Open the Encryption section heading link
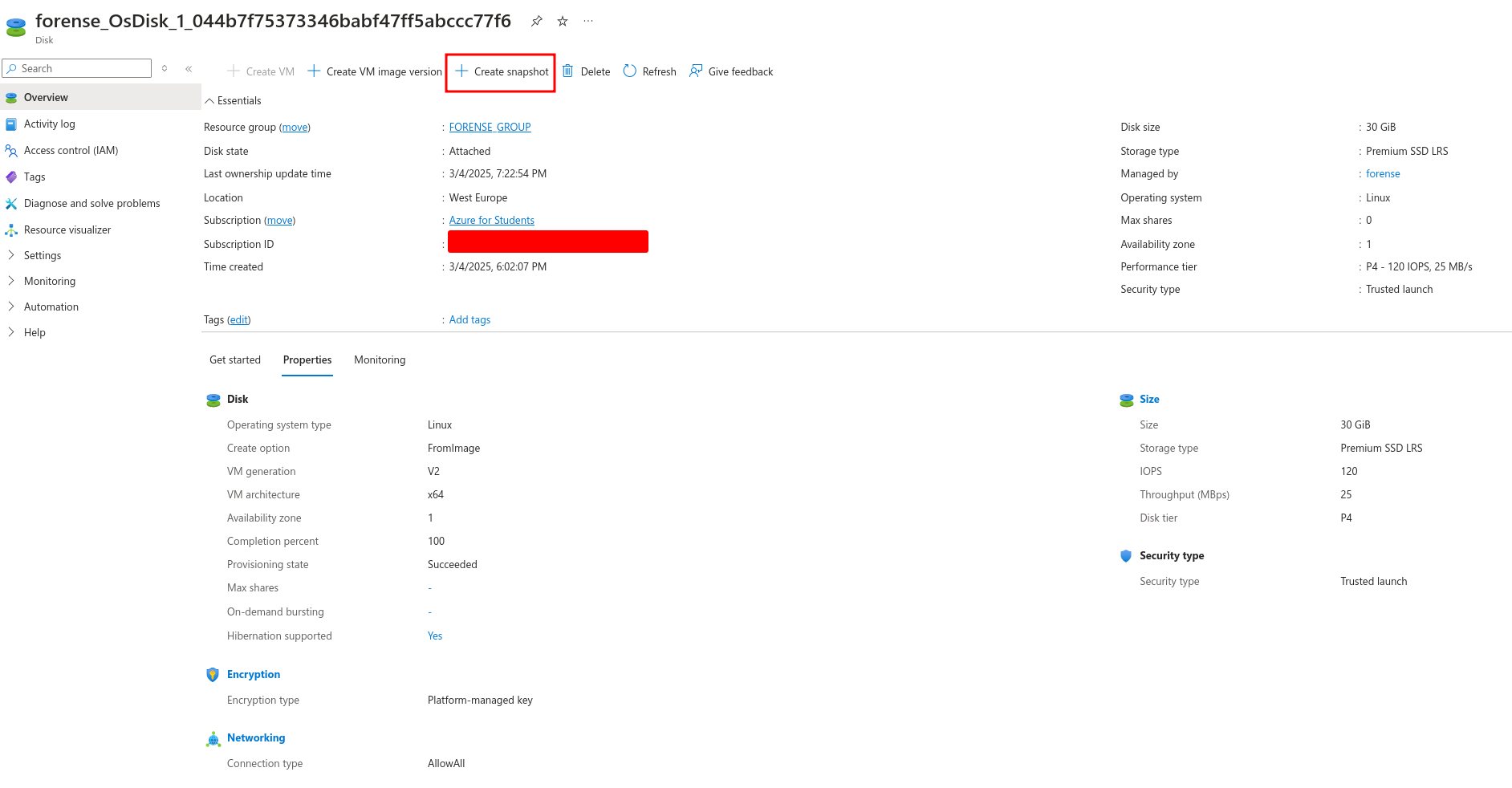The width and height of the screenshot is (1512, 788). (254, 674)
